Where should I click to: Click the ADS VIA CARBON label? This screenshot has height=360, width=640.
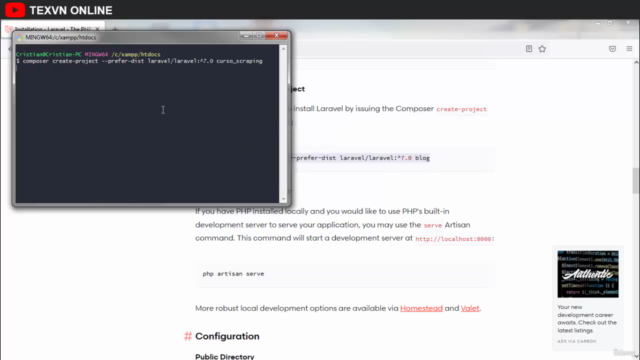click(x=577, y=341)
